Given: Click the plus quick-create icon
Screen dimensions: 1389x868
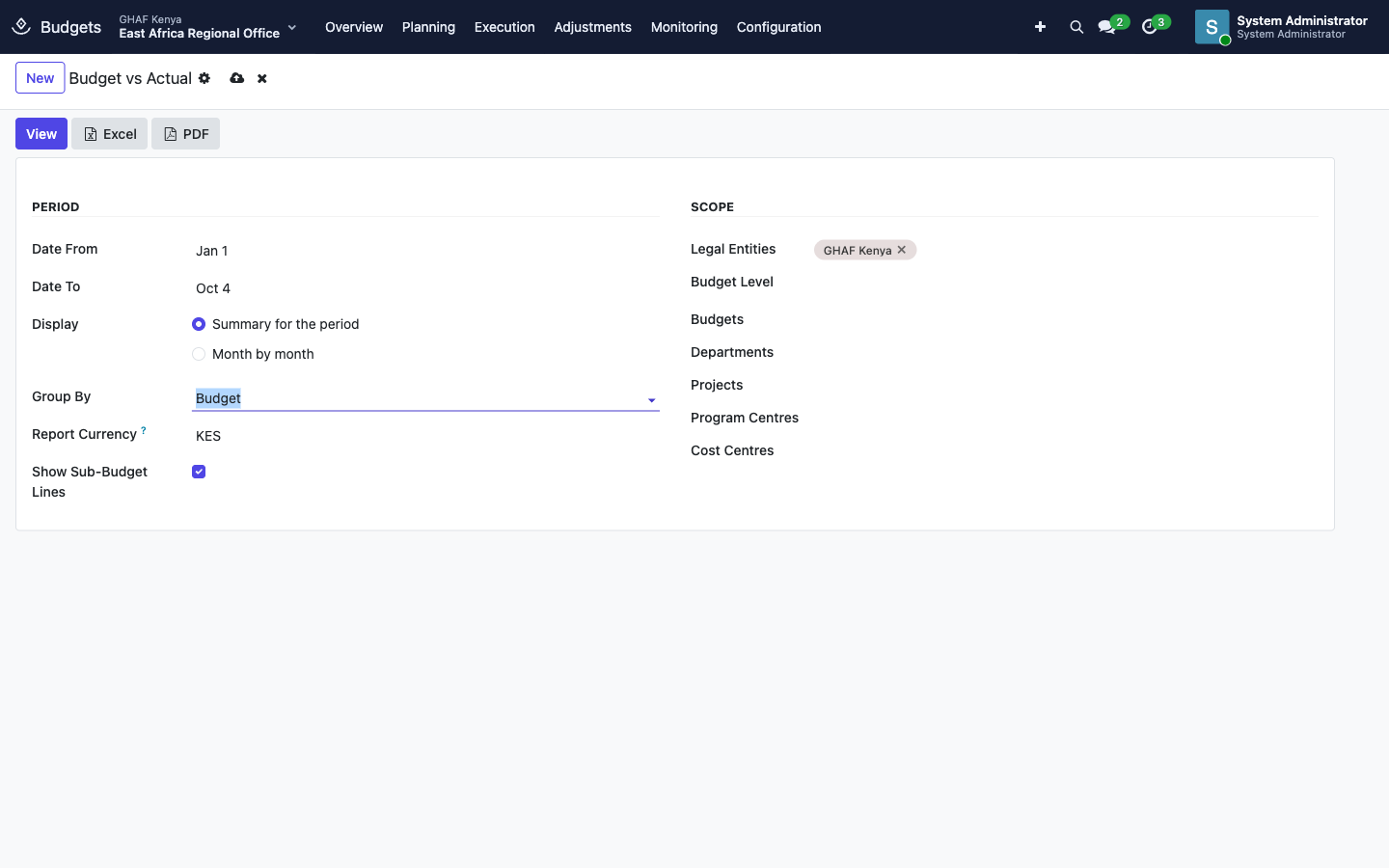Looking at the screenshot, I should [x=1040, y=27].
